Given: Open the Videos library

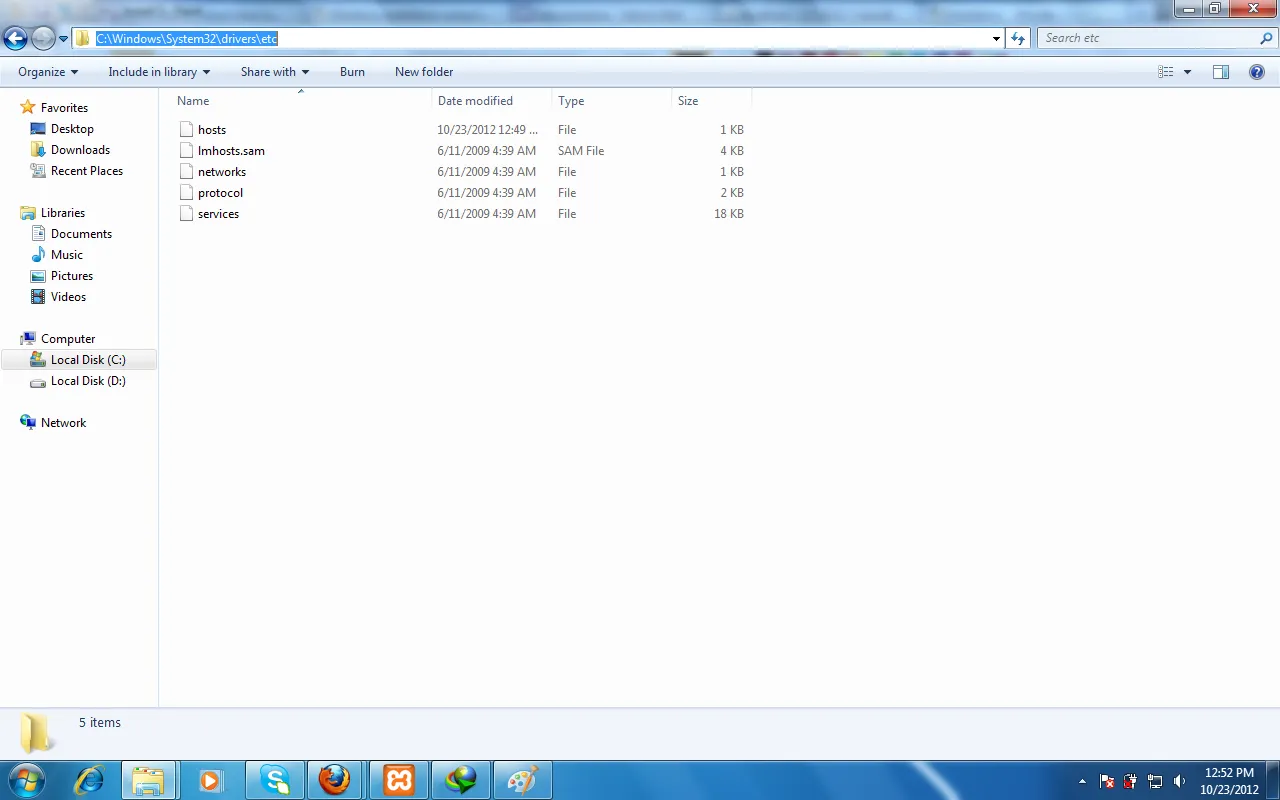Looking at the screenshot, I should (68, 297).
